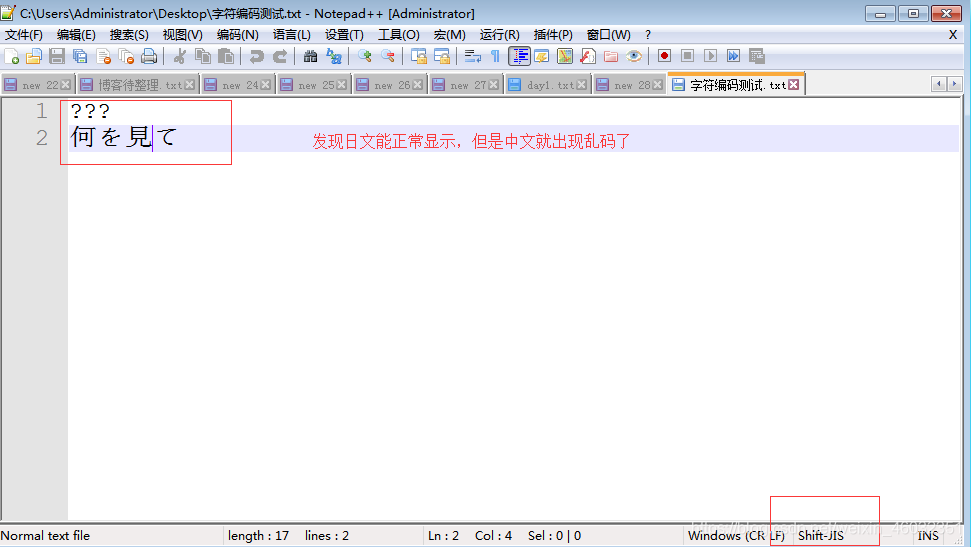This screenshot has width=971, height=547.
Task: Switch to the new 26 tab
Action: pos(390,85)
